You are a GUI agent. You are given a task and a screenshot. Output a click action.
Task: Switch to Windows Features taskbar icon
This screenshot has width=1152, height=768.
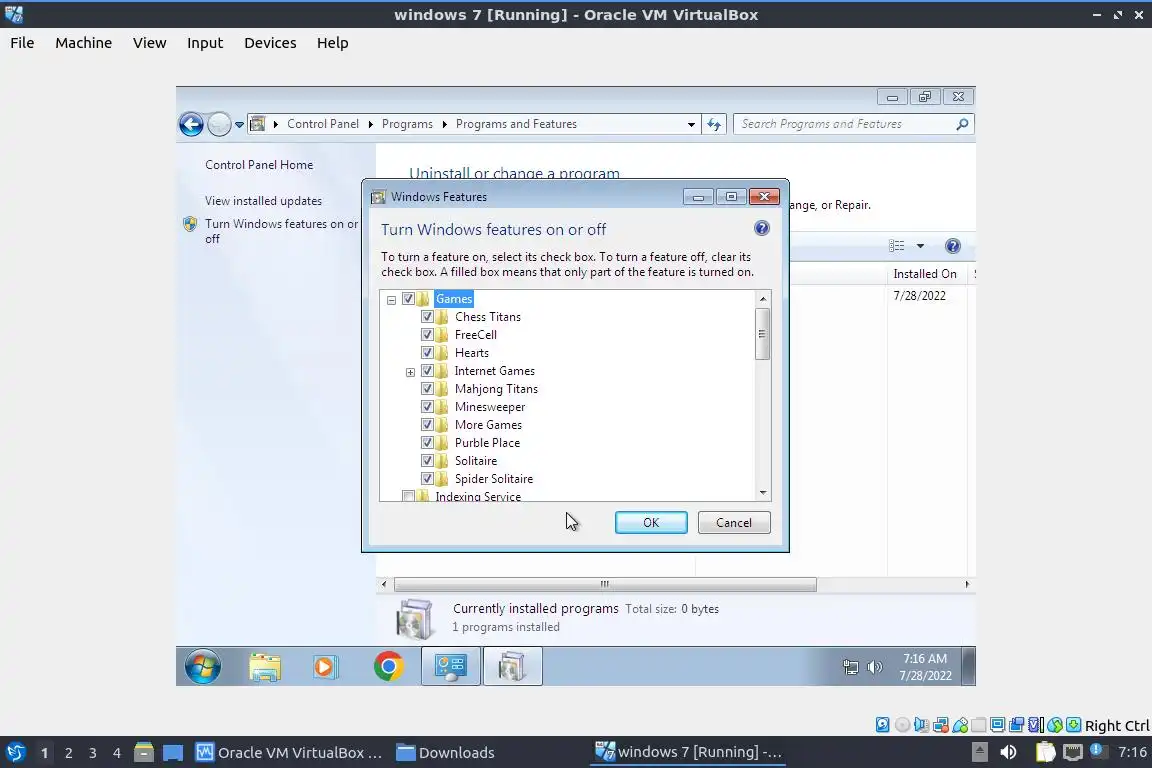(512, 667)
